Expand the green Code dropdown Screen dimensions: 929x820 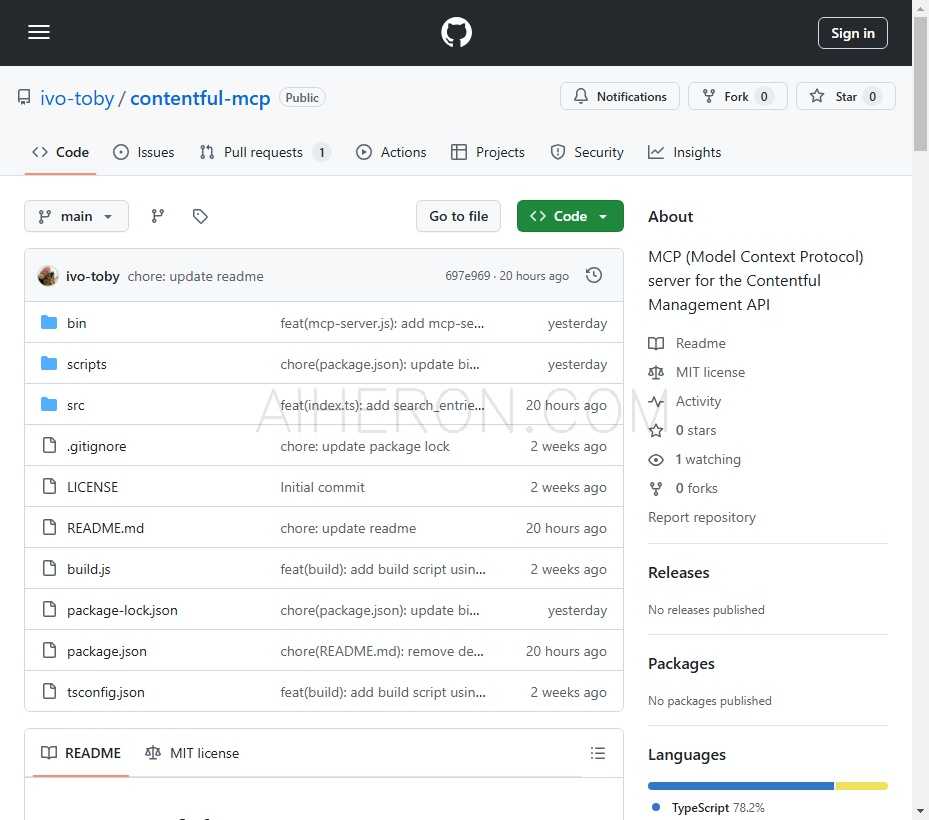[x=570, y=216]
